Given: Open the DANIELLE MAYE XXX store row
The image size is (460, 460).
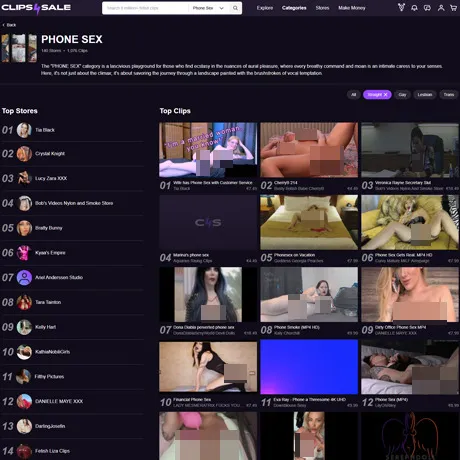Looking at the screenshot, I should 73,401.
